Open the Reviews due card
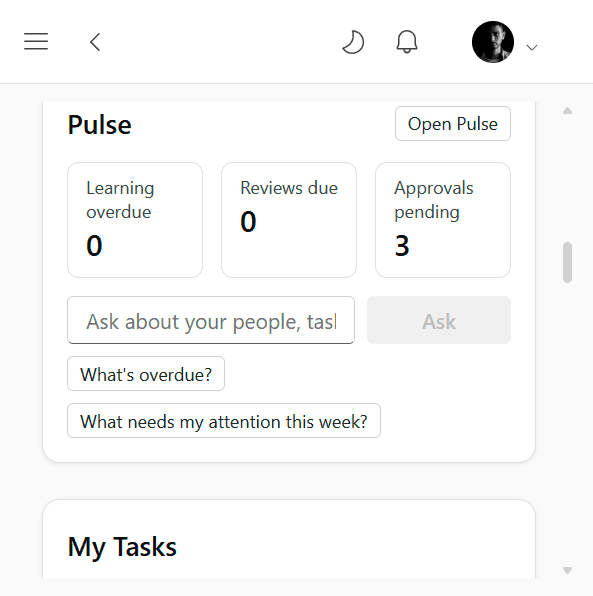The width and height of the screenshot is (593, 596). pyautogui.click(x=289, y=220)
